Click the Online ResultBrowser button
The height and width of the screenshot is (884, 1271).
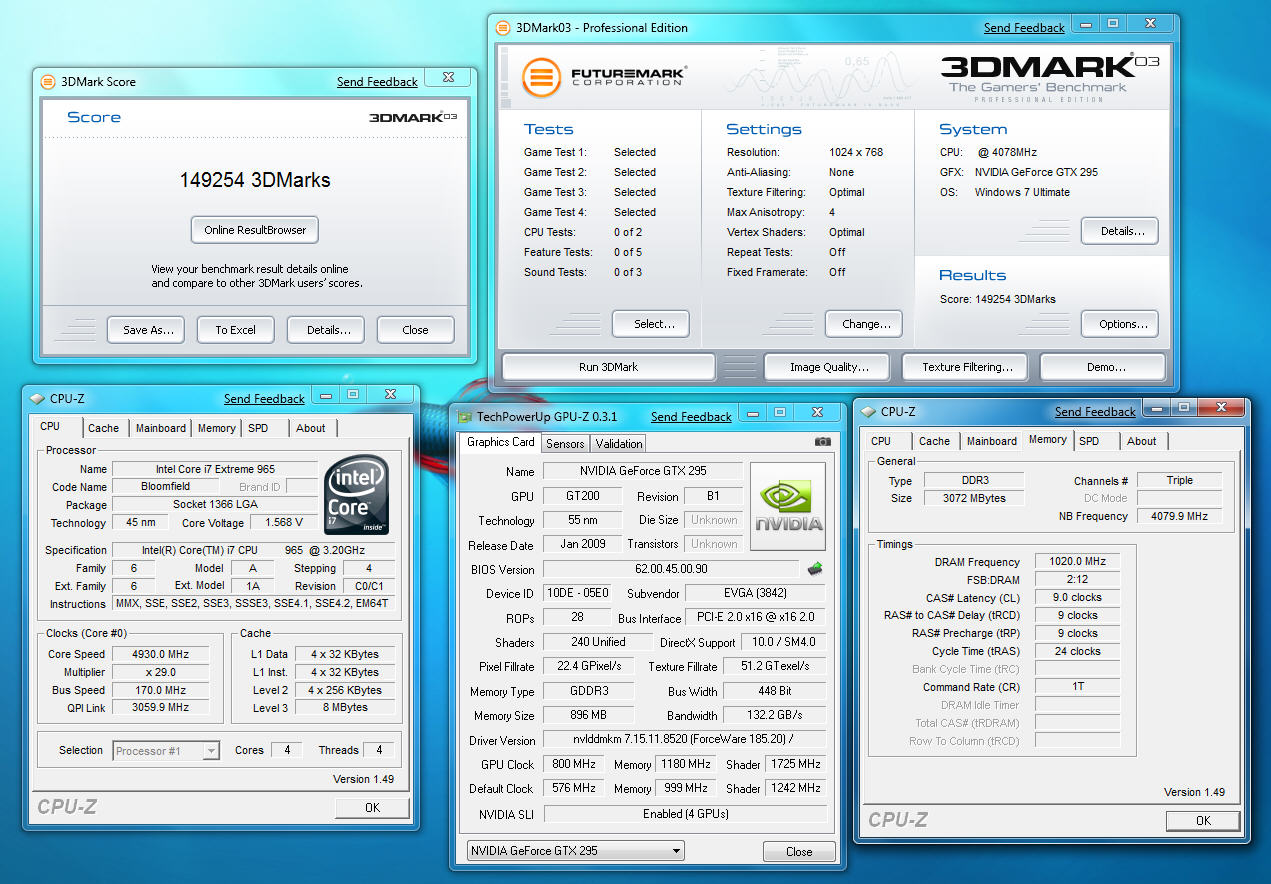click(255, 230)
